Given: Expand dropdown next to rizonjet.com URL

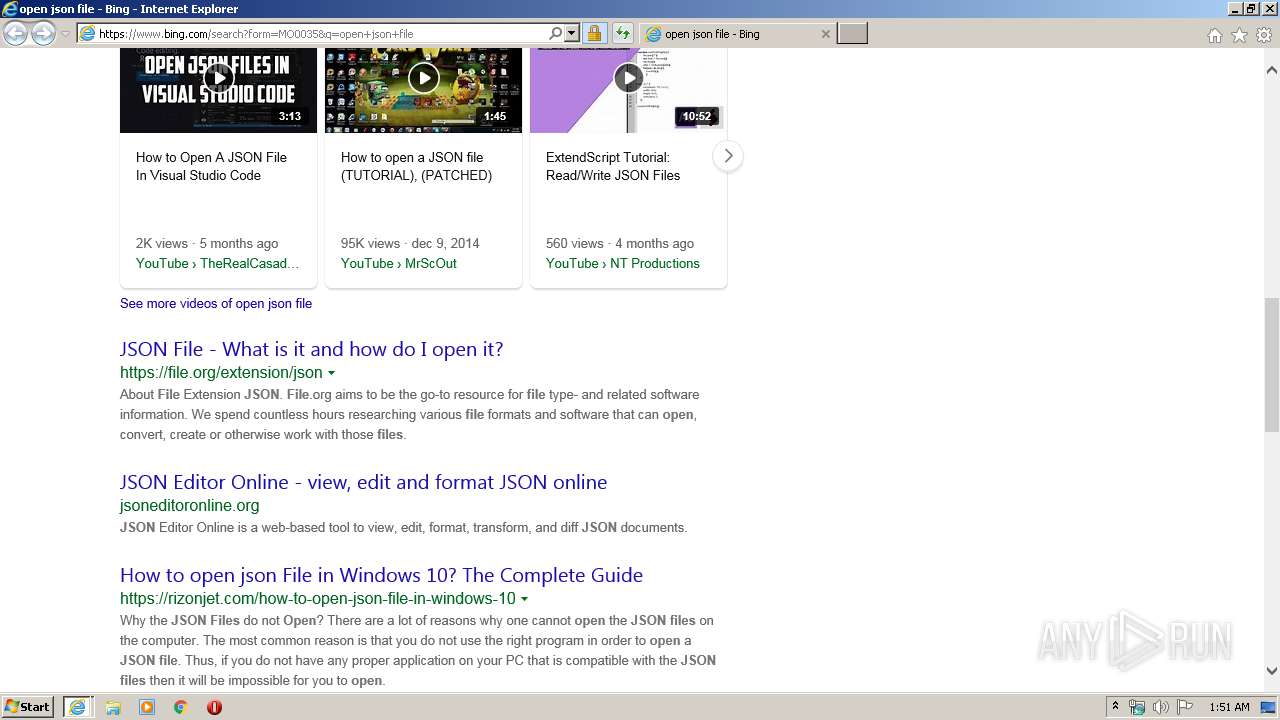Looking at the screenshot, I should click(524, 599).
